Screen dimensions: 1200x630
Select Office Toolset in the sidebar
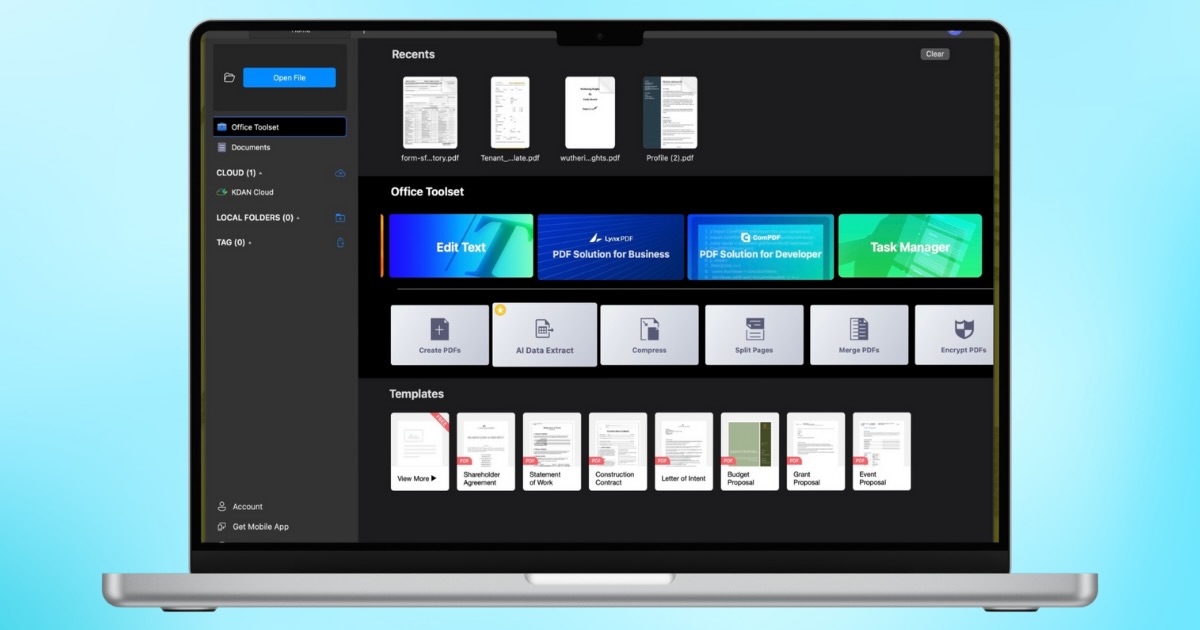279,127
